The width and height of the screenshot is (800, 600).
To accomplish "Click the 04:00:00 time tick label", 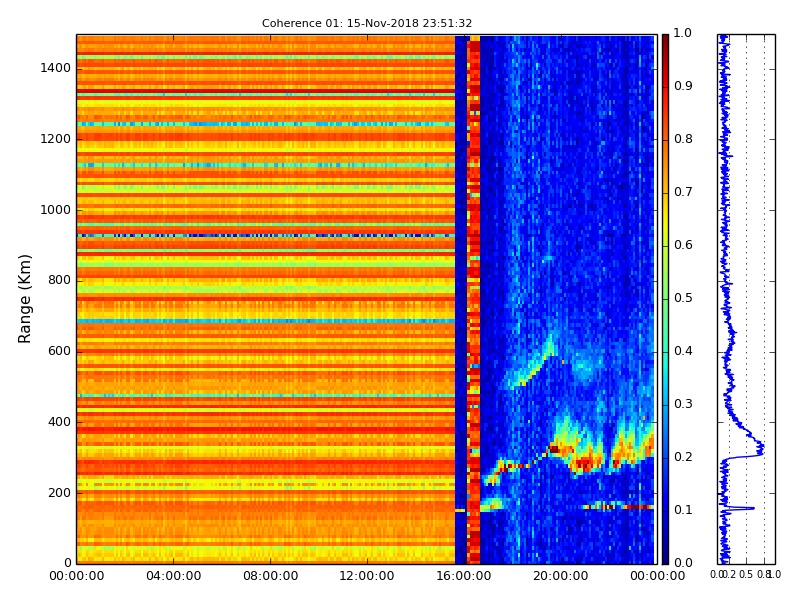I will tap(173, 577).
